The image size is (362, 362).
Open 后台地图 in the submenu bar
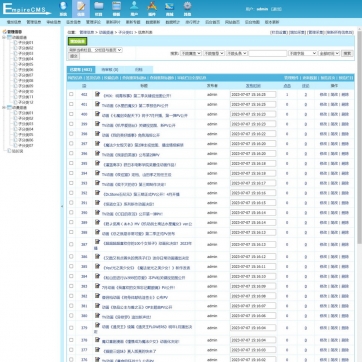click(252, 22)
